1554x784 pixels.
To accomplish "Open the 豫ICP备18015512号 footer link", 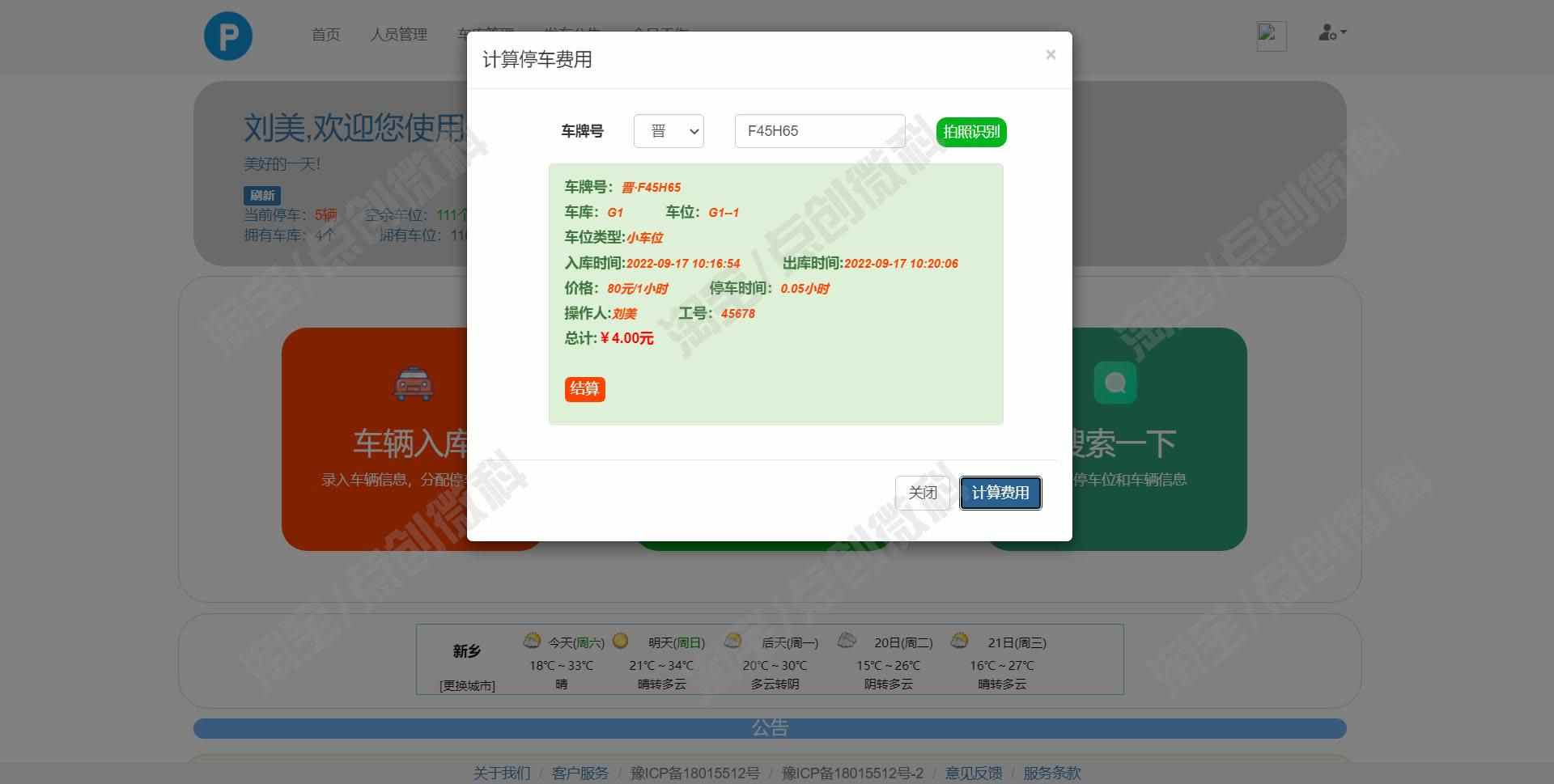I will [x=695, y=773].
